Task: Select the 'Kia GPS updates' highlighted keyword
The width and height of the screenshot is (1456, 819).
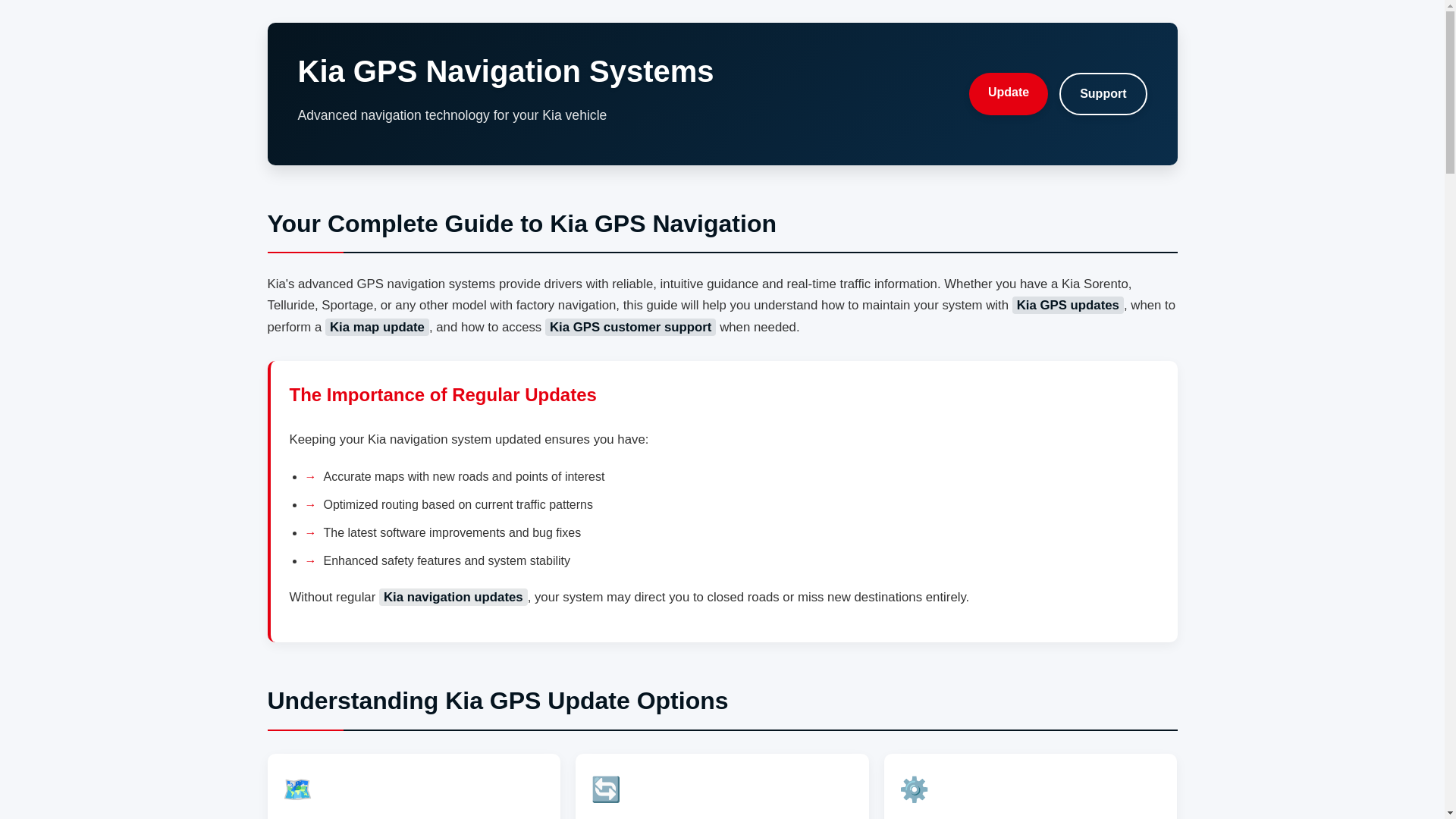Action: point(1067,305)
